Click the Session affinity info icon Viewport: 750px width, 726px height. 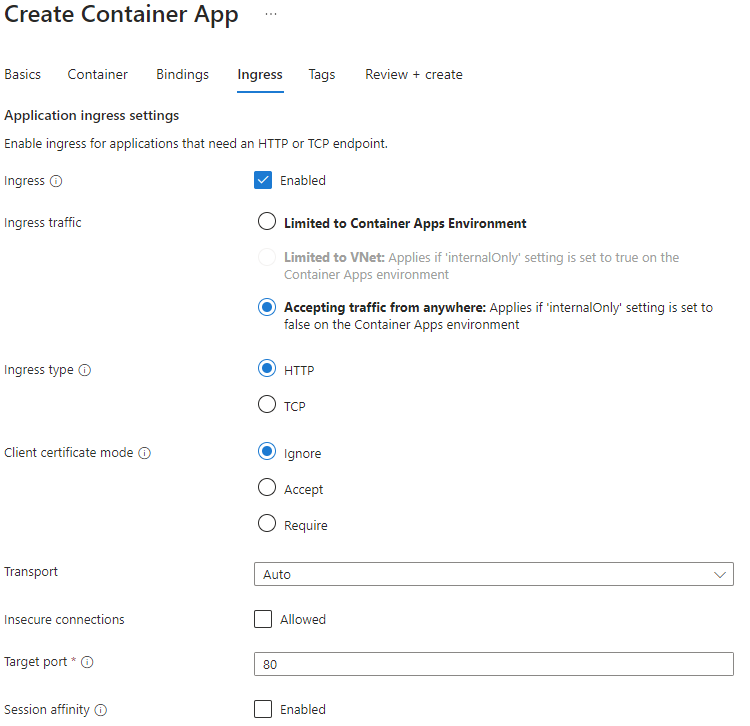click(x=101, y=710)
